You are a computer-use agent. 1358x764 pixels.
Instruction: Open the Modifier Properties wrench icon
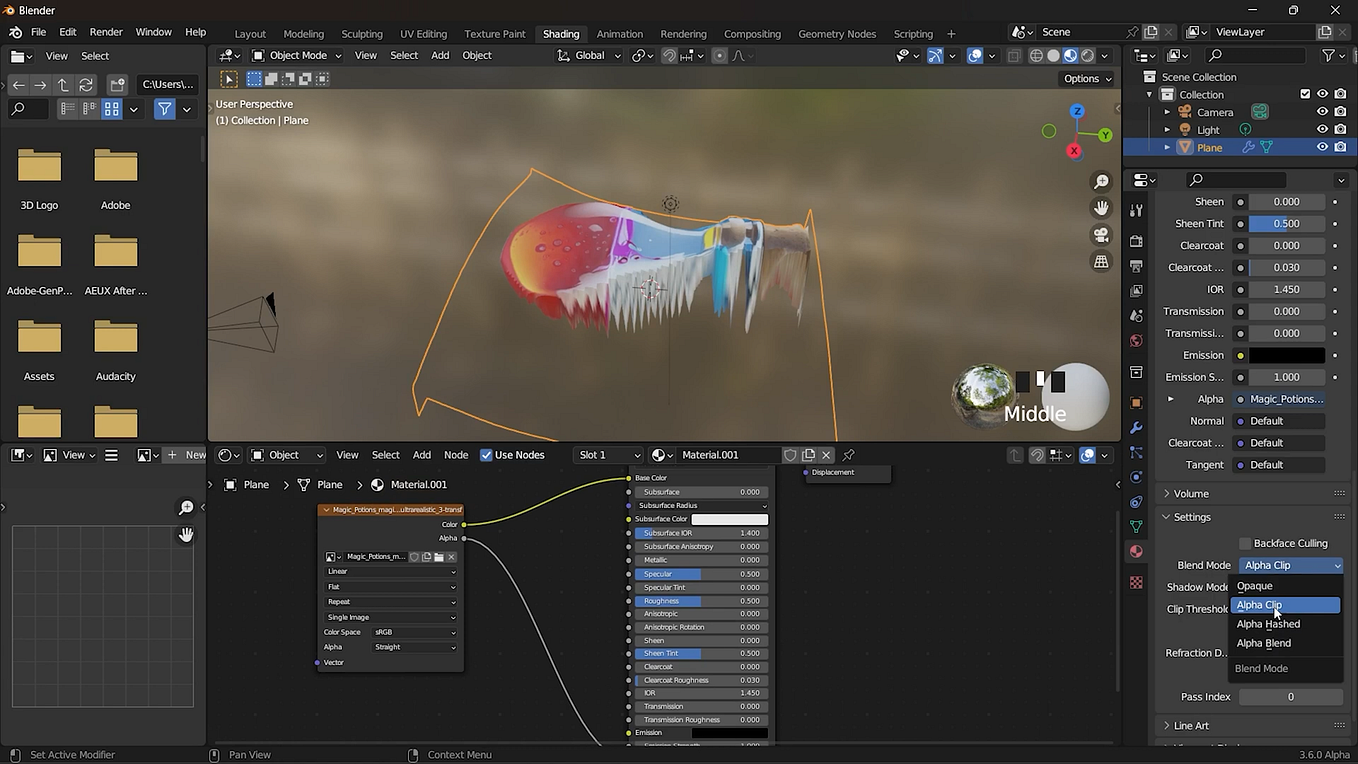(1136, 424)
